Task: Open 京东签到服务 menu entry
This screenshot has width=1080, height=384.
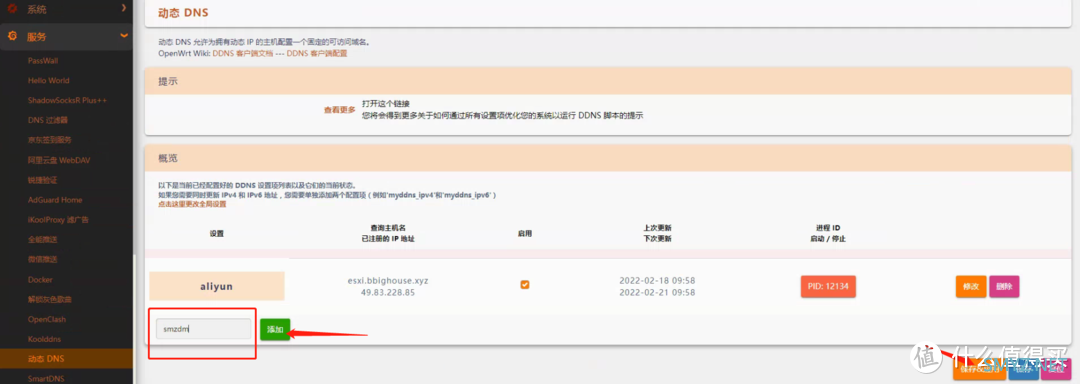Action: (50, 140)
